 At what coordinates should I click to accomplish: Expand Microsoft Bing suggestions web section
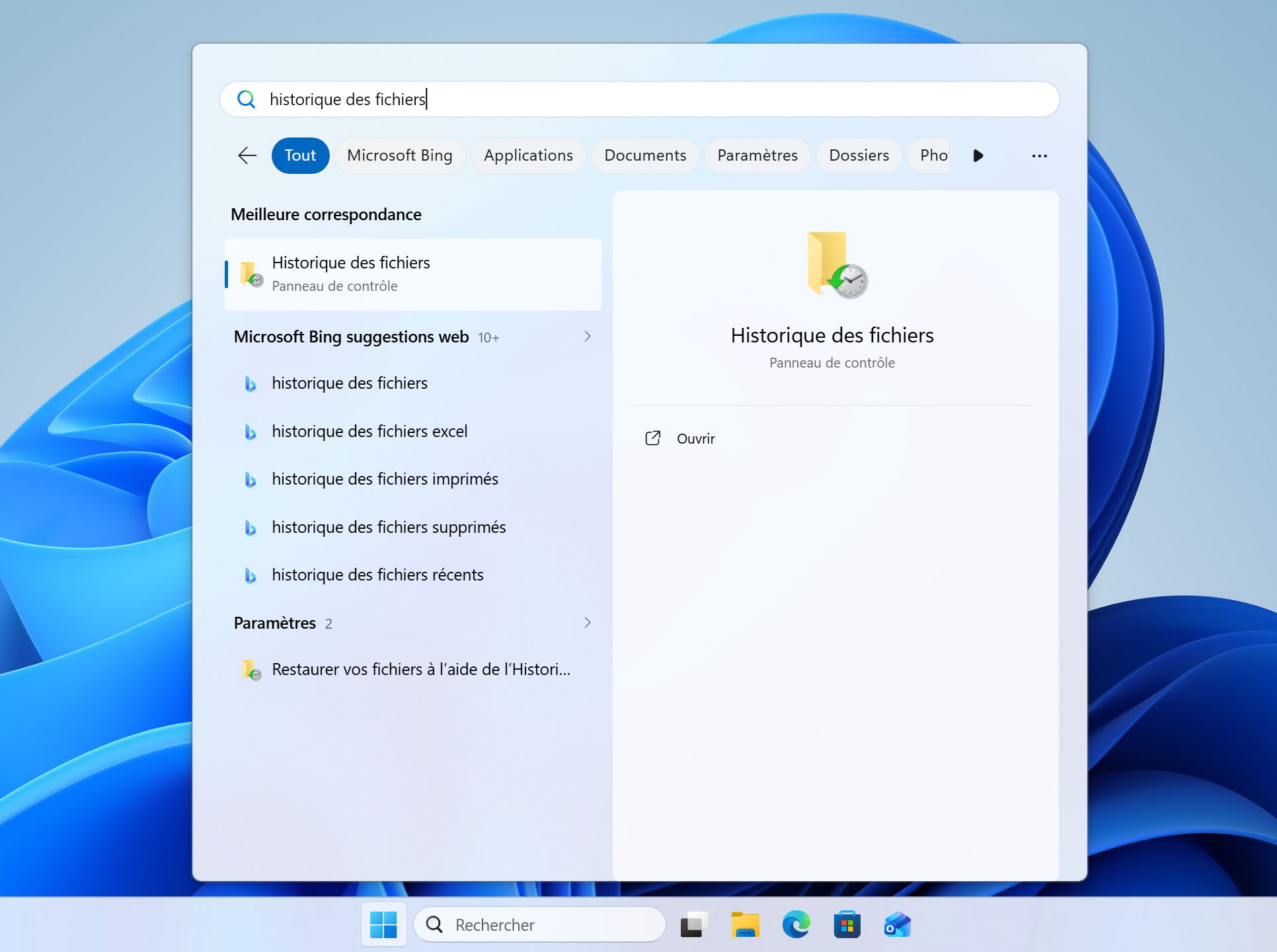pos(587,337)
